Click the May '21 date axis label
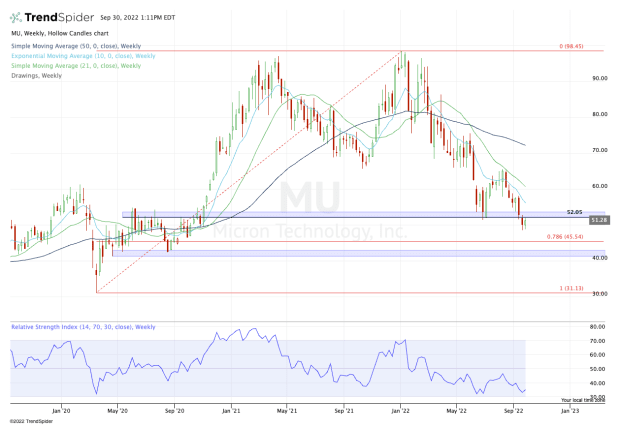620x426 pixels. pos(287,411)
